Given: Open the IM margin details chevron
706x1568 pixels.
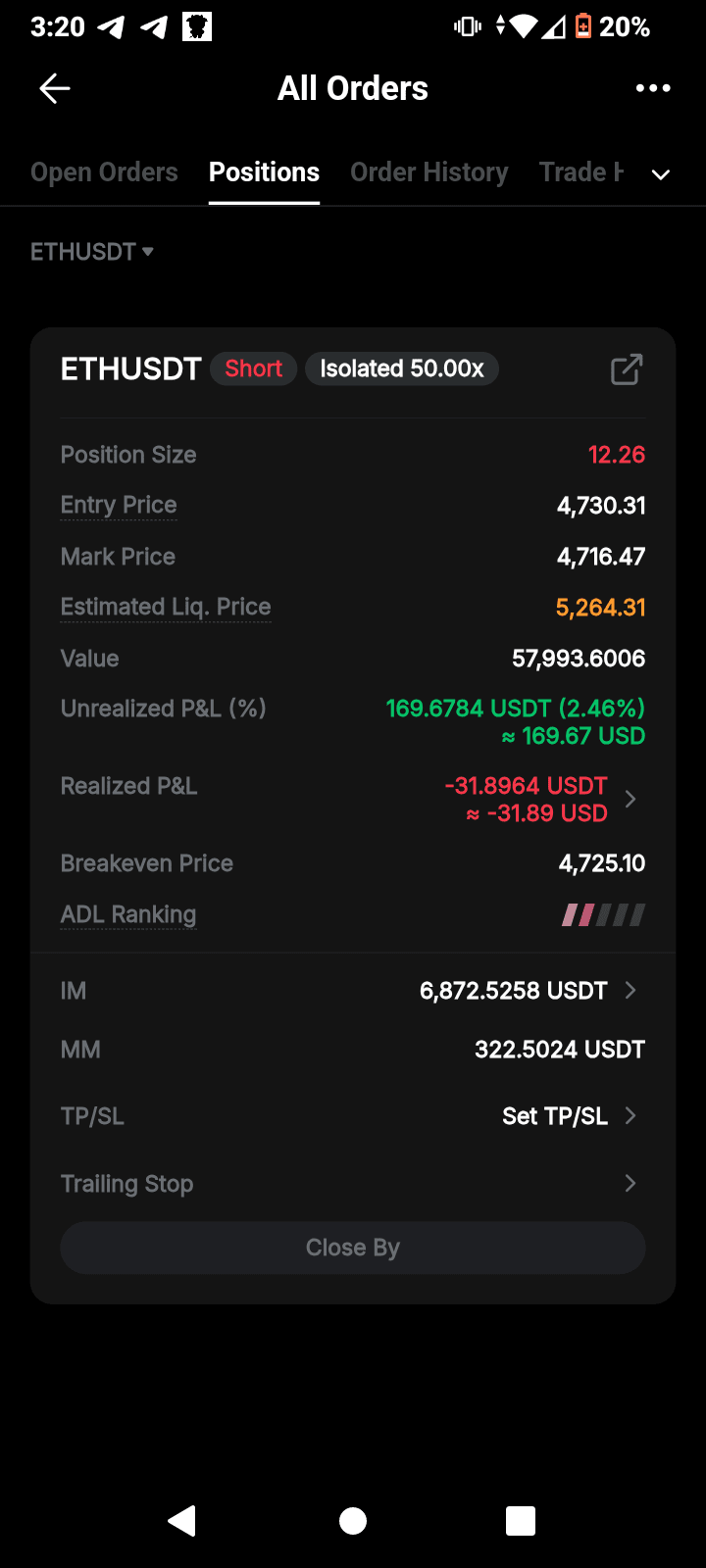Looking at the screenshot, I should coord(630,991).
